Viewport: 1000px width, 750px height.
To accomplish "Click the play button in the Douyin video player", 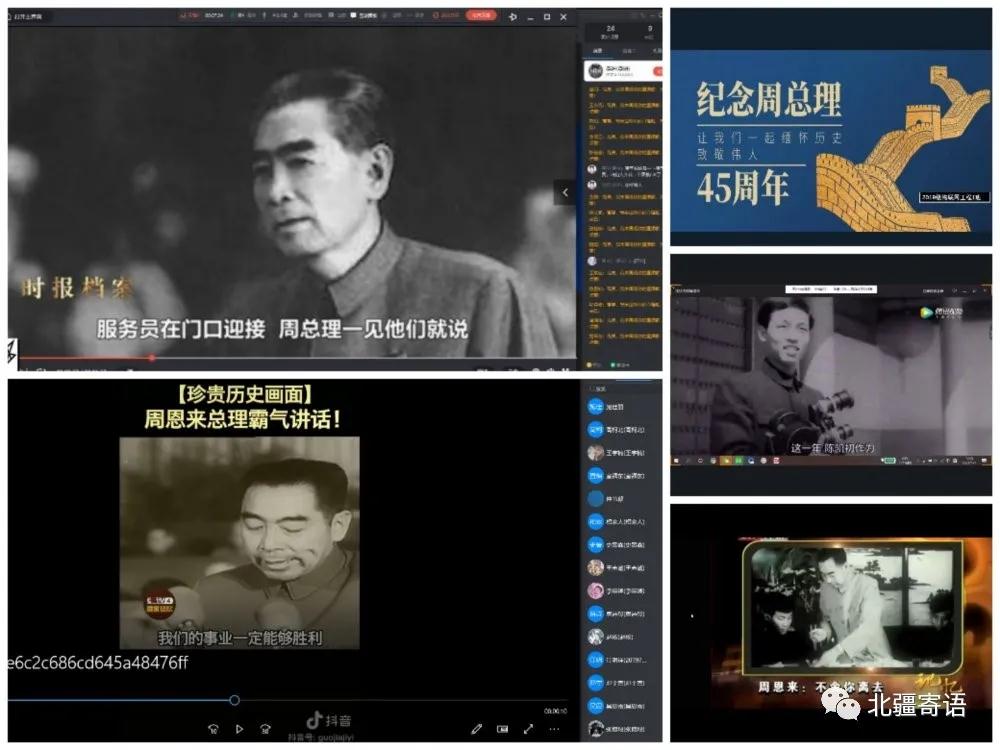I will [x=239, y=729].
